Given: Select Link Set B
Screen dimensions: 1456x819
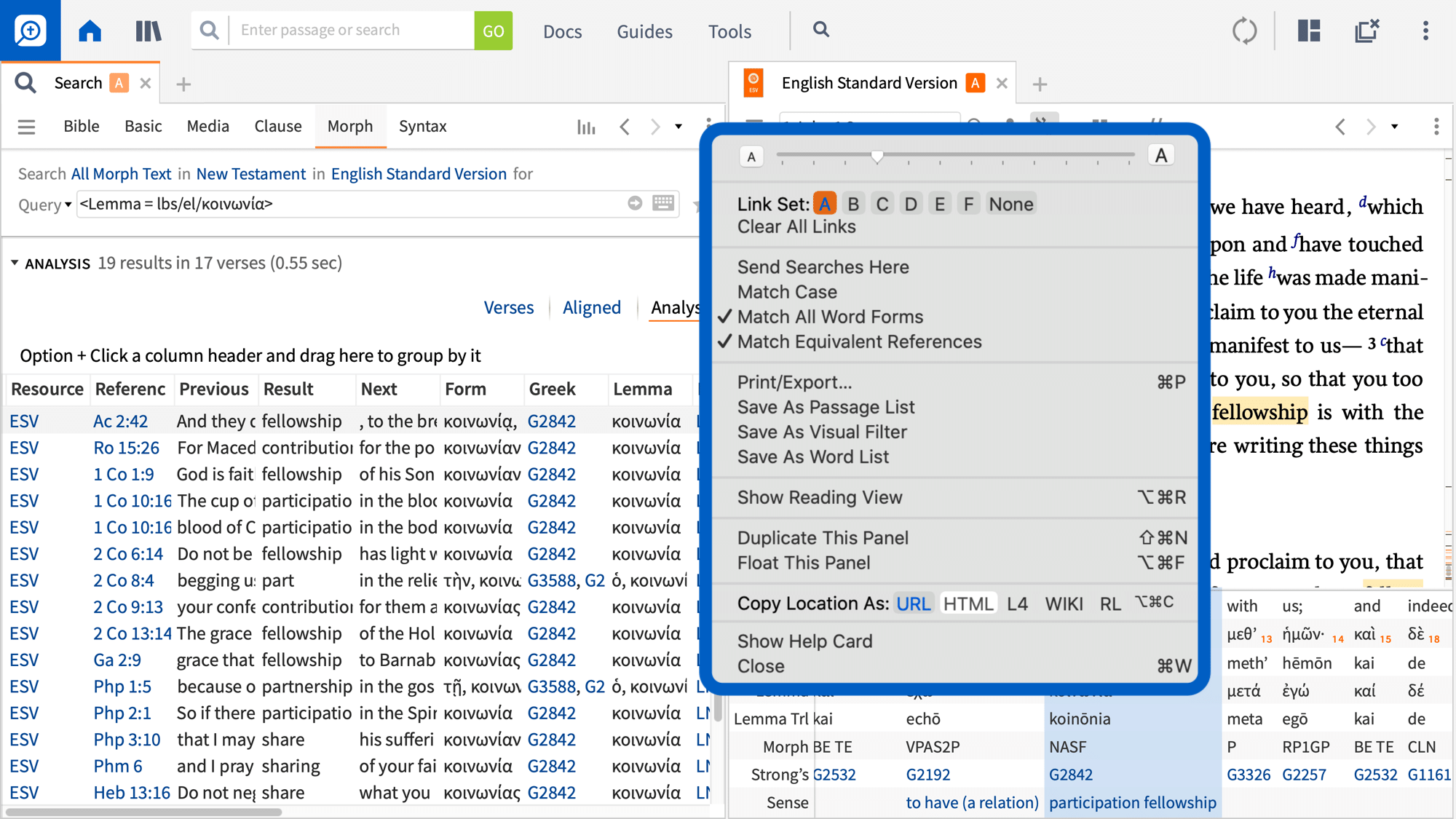Looking at the screenshot, I should click(853, 204).
